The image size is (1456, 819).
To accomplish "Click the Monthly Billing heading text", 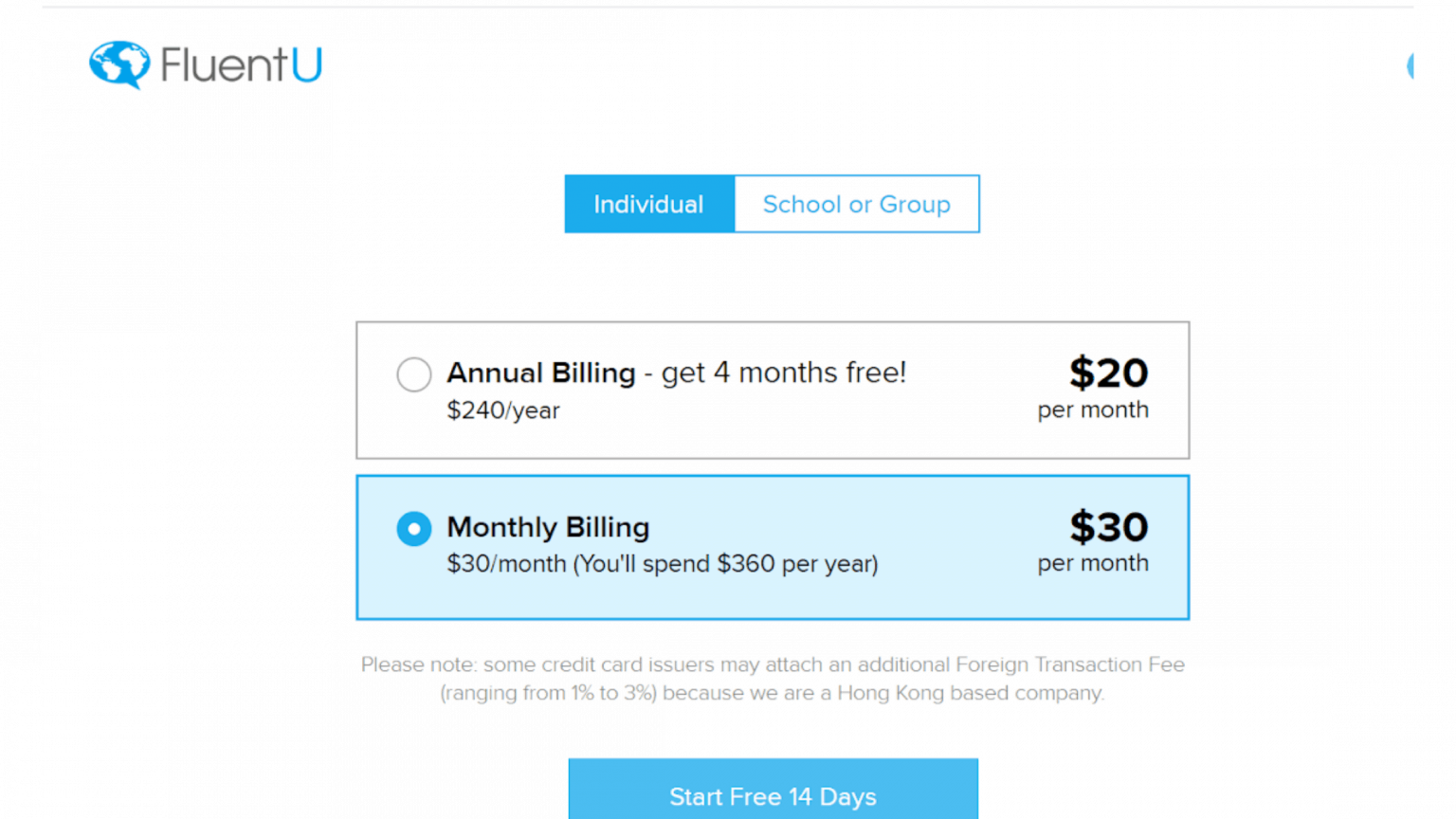I will point(548,528).
